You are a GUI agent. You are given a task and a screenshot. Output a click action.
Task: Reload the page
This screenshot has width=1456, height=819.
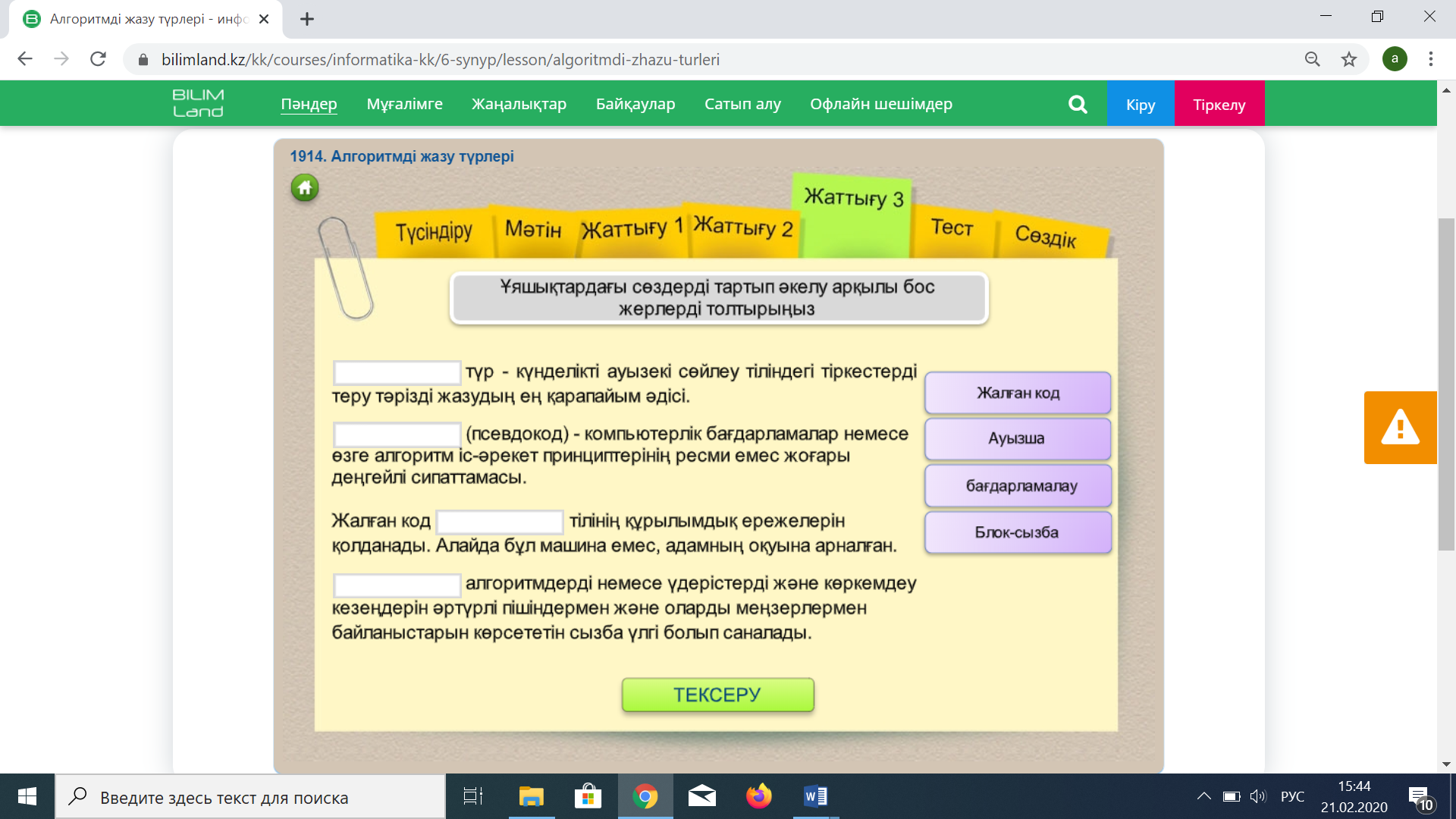98,59
